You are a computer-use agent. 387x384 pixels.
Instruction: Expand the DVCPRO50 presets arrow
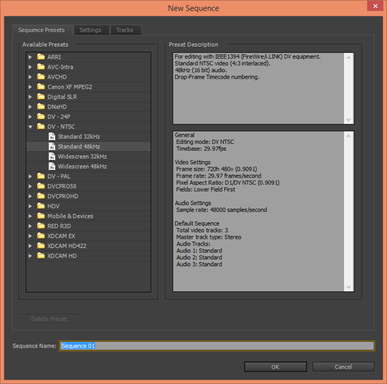[30, 186]
